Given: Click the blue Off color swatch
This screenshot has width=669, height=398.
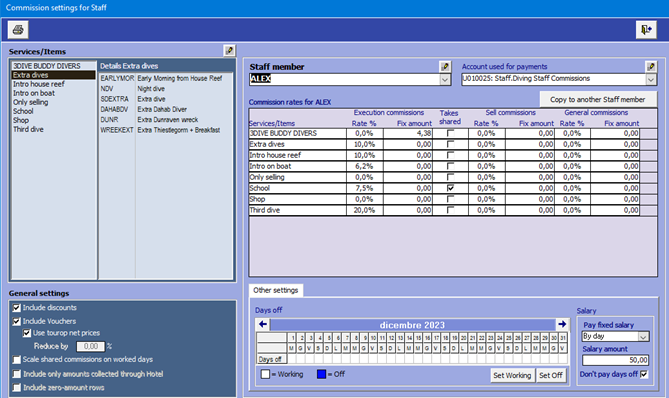Looking at the screenshot, I should pos(321,374).
